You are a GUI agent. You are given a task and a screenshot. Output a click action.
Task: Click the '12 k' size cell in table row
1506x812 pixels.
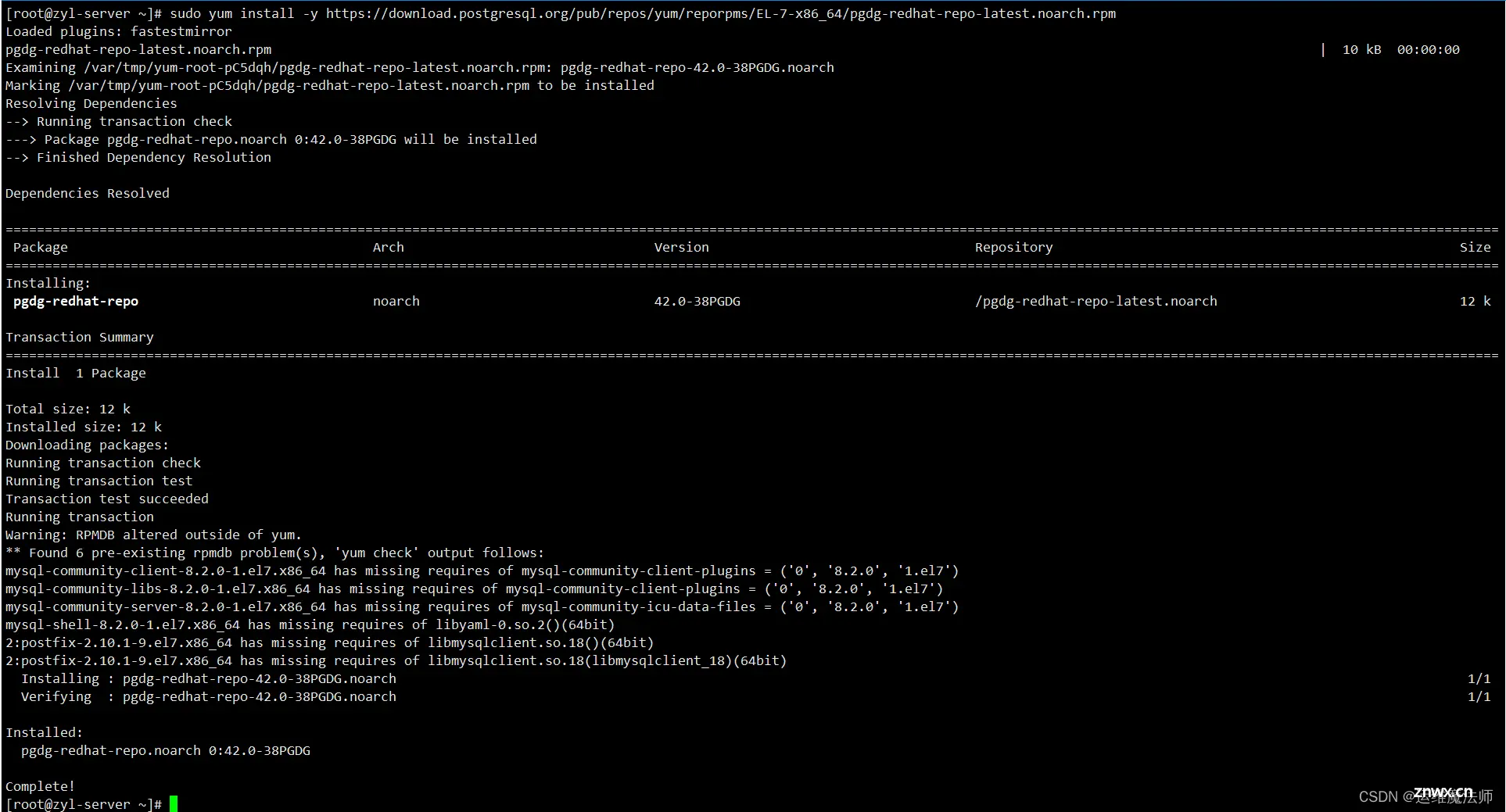1476,301
